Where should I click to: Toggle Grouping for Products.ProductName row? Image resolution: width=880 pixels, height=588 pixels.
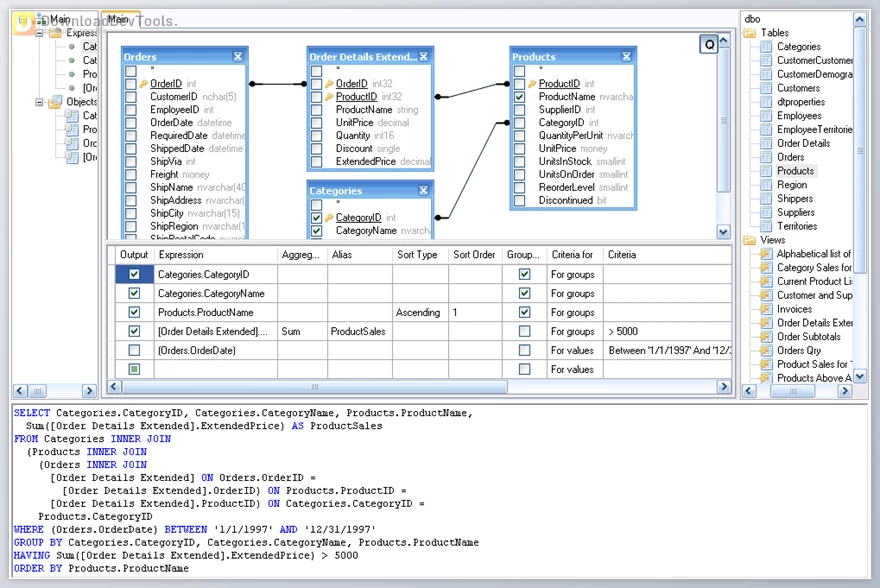(524, 313)
